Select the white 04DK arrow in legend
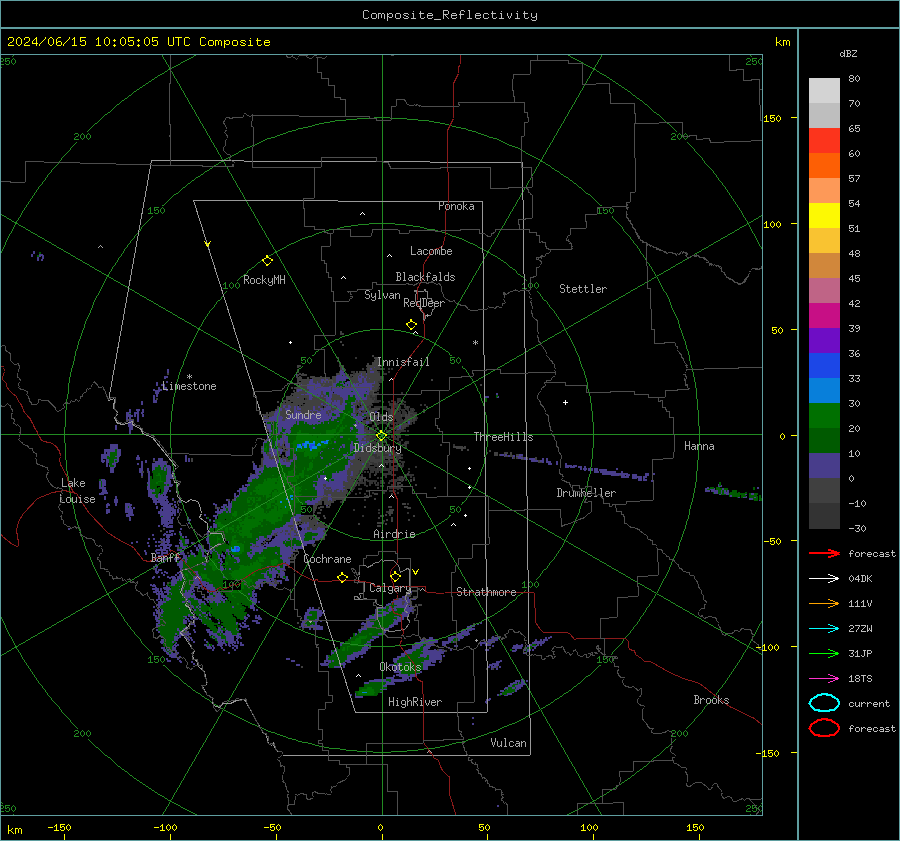This screenshot has width=900, height=841. (x=824, y=578)
